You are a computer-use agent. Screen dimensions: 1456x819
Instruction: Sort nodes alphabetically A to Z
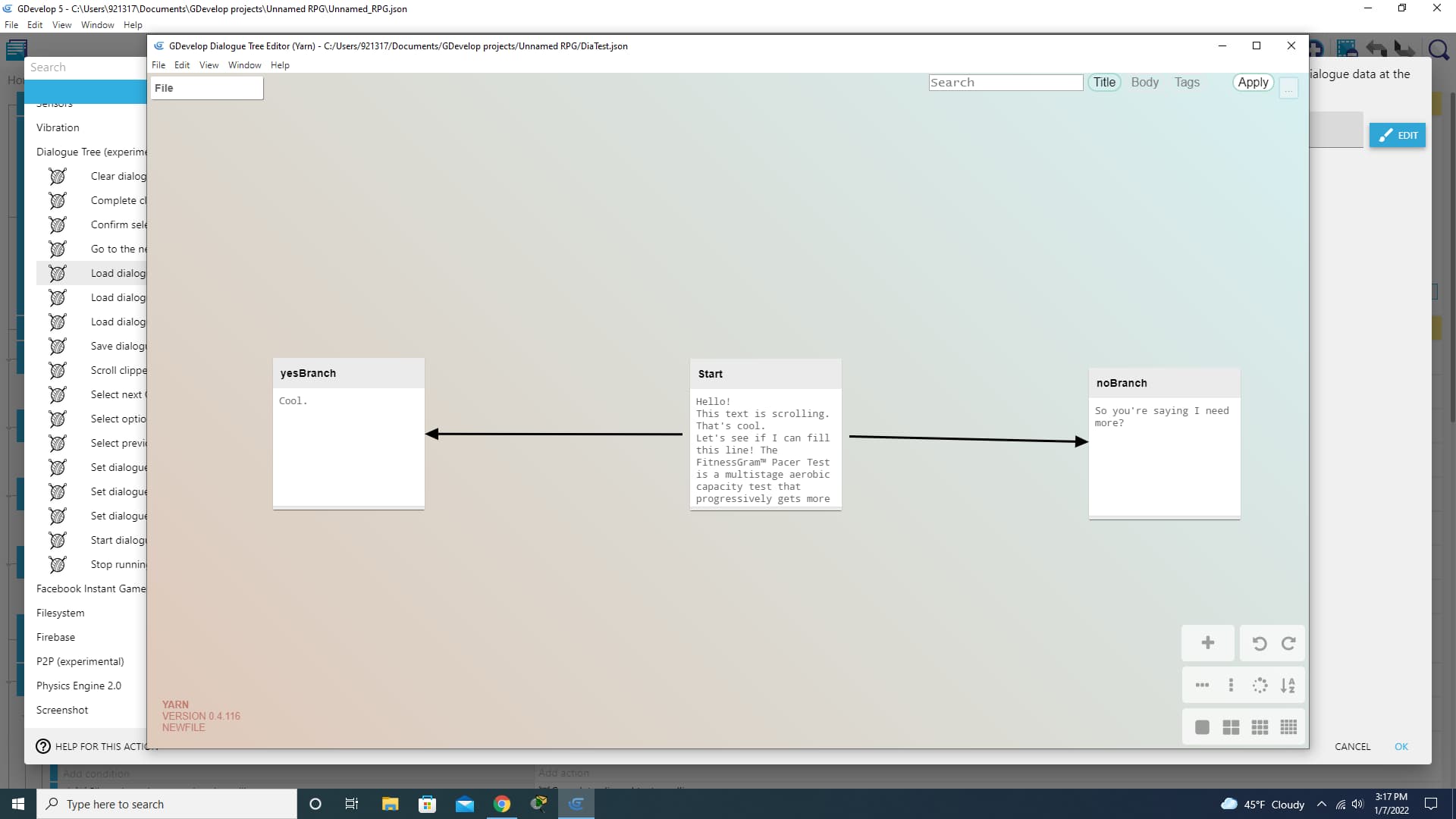pos(1288,686)
